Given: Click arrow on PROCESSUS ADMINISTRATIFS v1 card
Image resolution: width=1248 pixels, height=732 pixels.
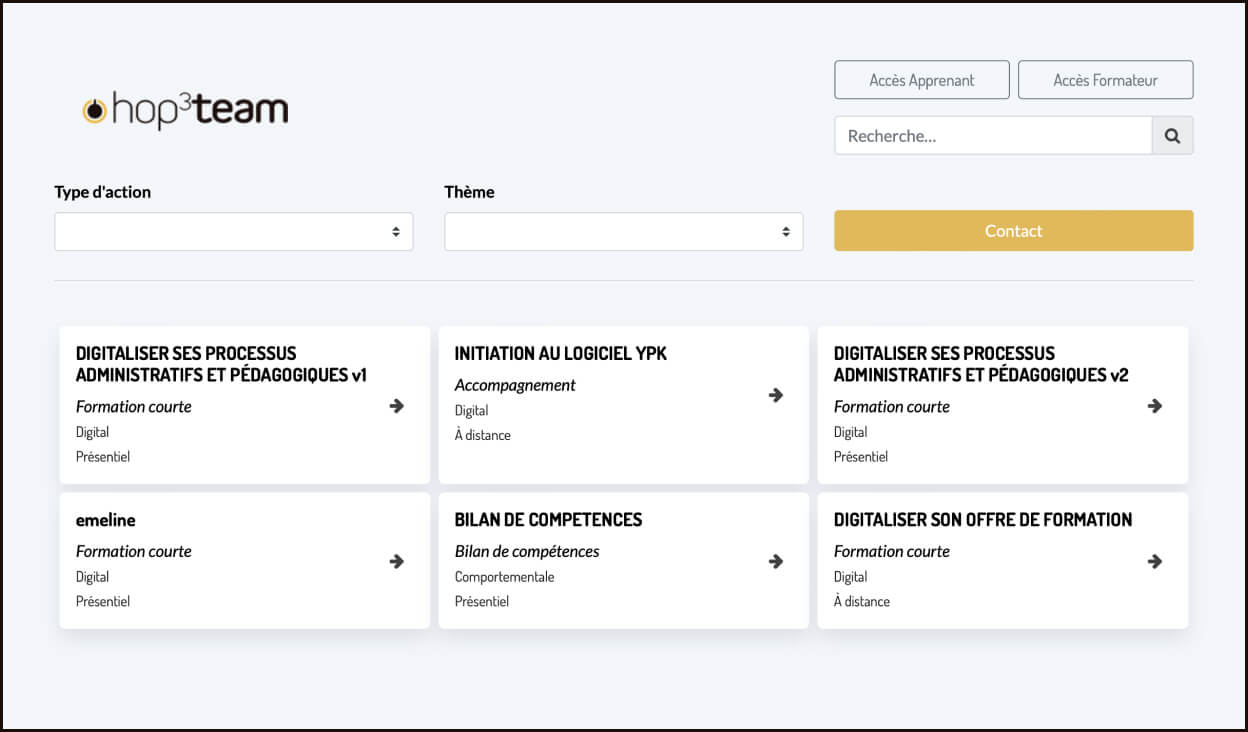Looking at the screenshot, I should (x=396, y=405).
